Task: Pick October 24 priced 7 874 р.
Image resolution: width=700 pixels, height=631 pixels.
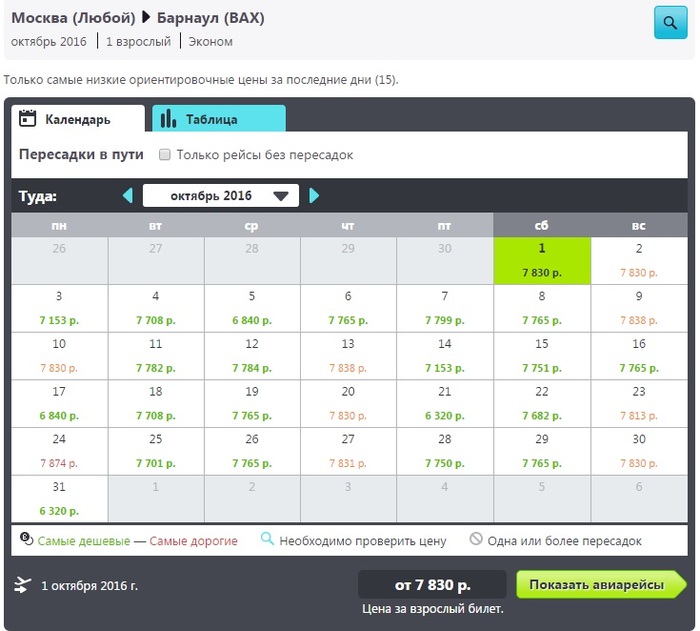Action: (59, 451)
